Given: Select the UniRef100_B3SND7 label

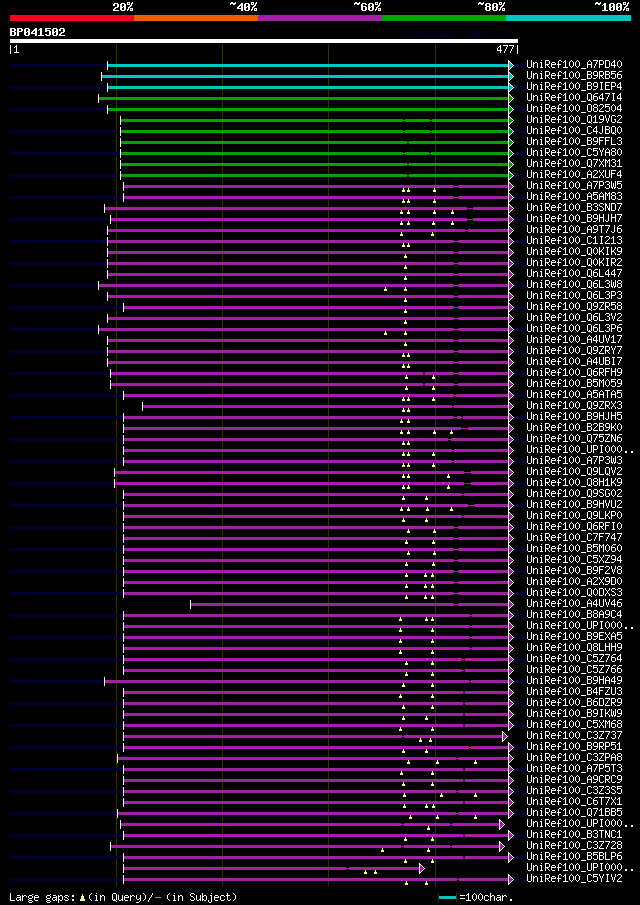Looking at the screenshot, I should (574, 207).
